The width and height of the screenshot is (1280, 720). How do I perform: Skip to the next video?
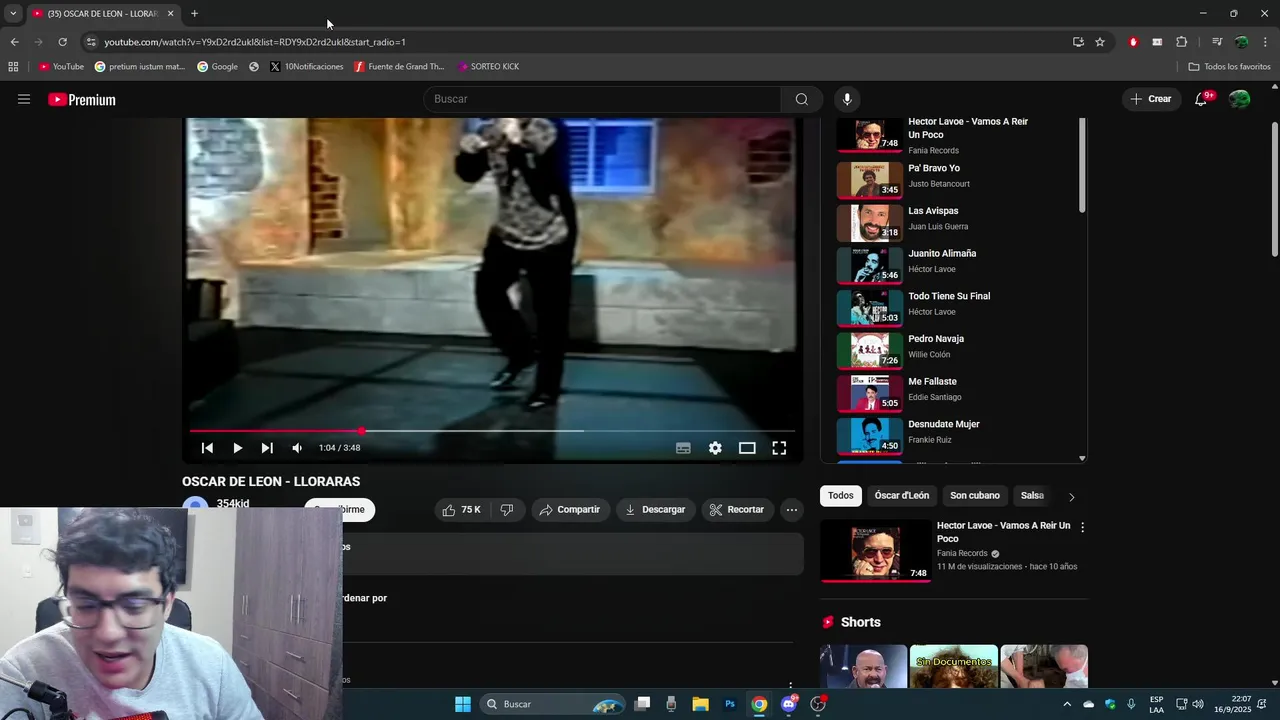click(267, 448)
